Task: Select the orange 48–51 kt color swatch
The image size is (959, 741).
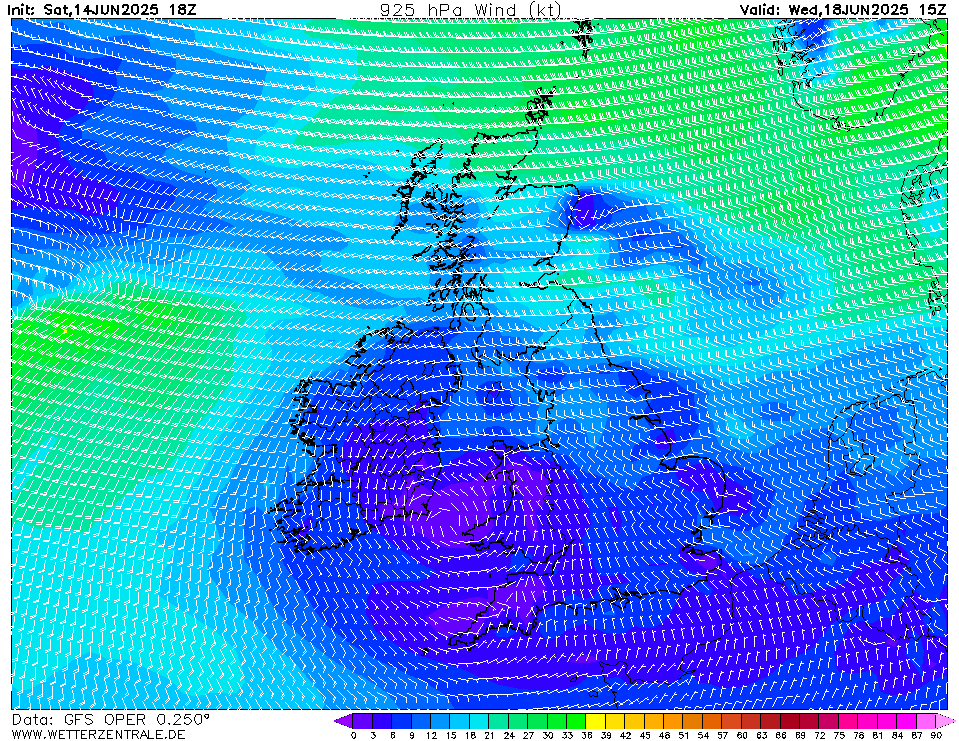Action: pos(673,721)
